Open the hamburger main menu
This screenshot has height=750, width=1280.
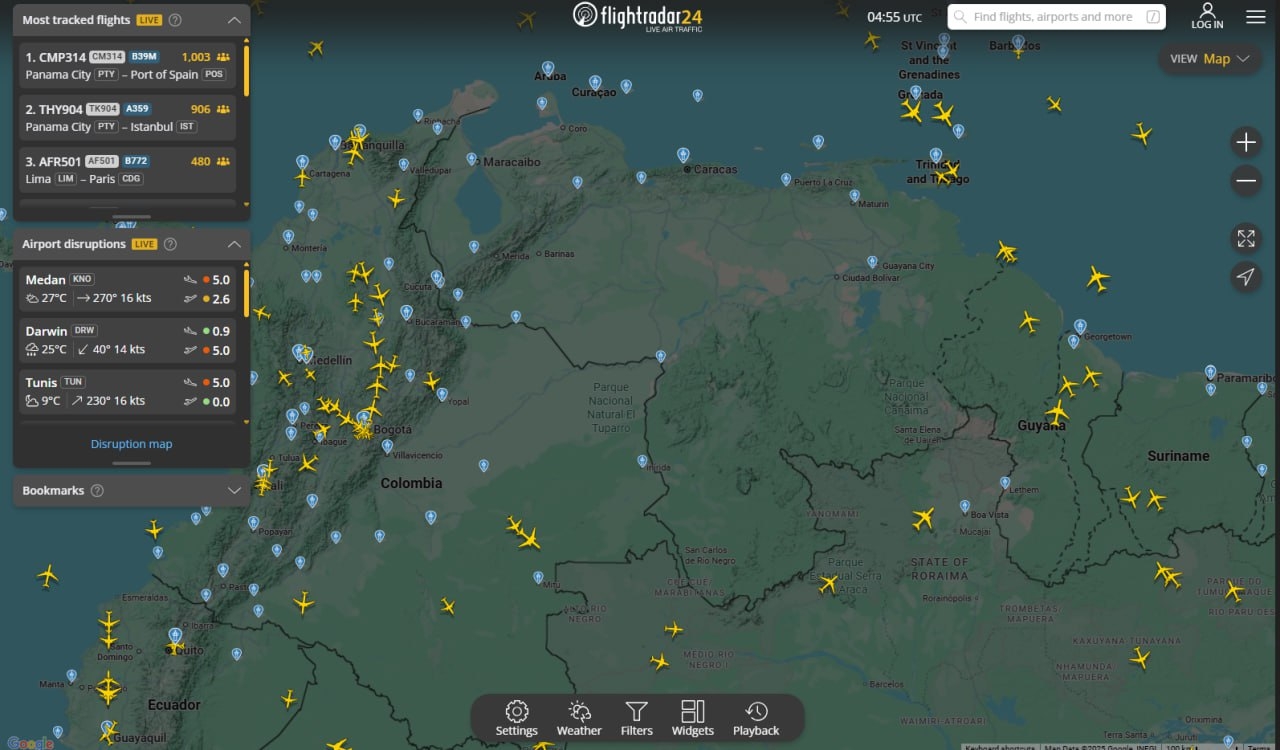click(x=1255, y=17)
